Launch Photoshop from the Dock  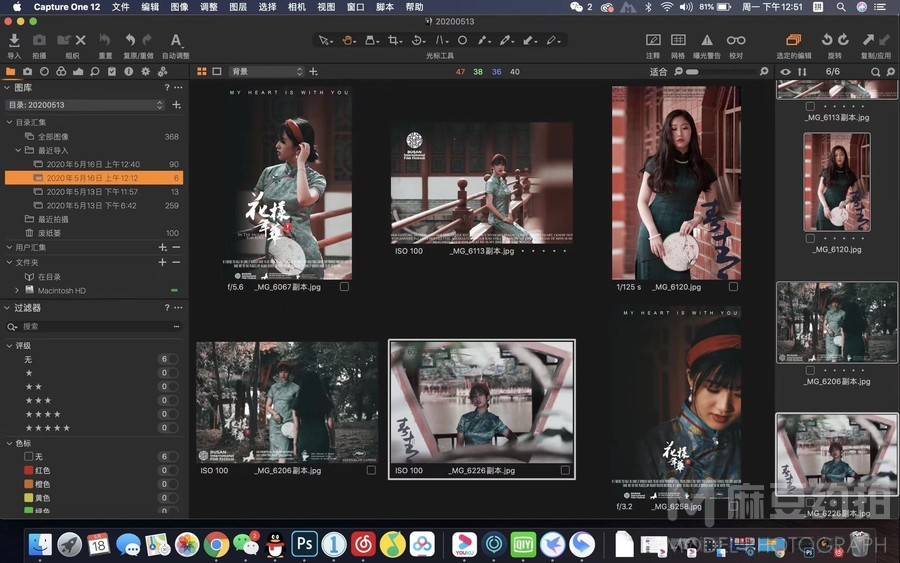click(304, 544)
